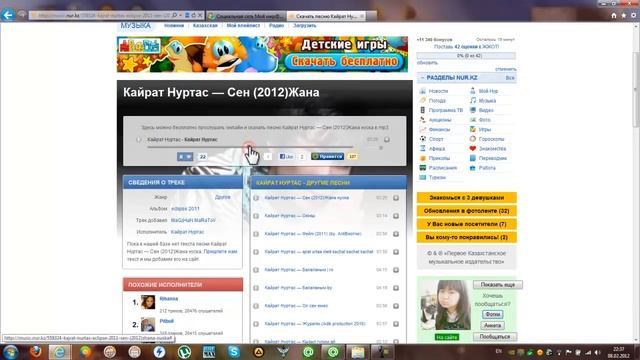Open the Приколы section icon
The image size is (640, 360).
(x=423, y=158)
